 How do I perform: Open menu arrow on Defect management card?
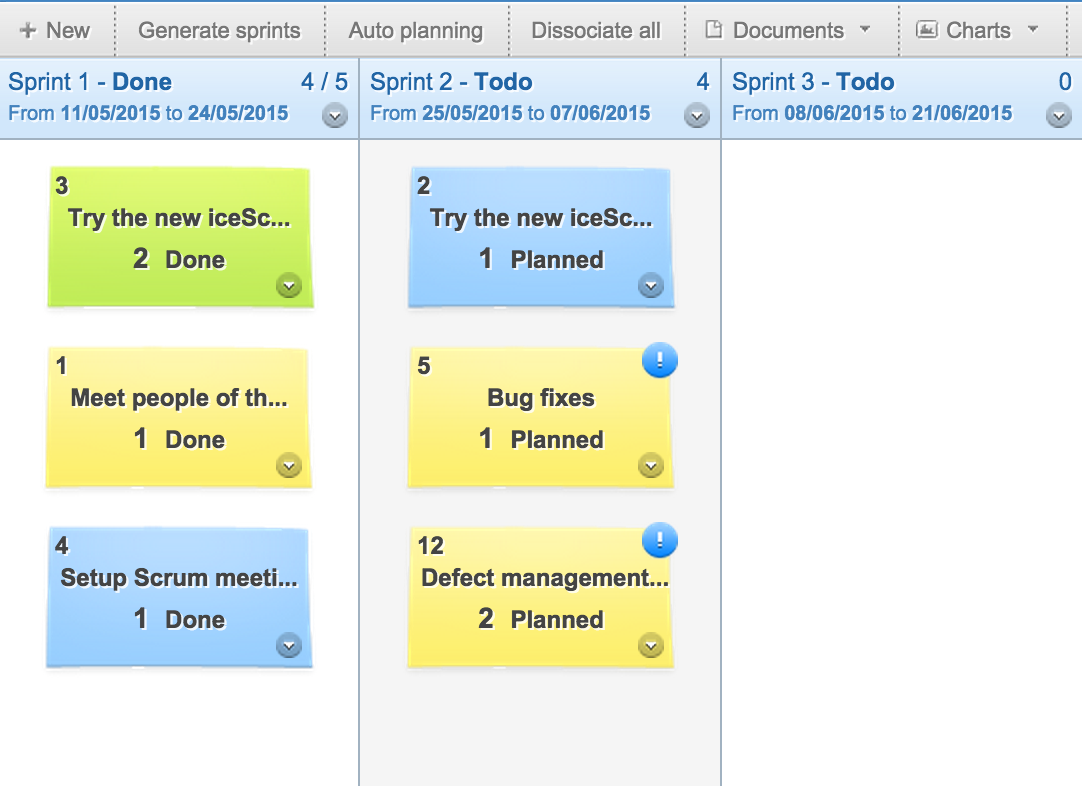pyautogui.click(x=651, y=646)
